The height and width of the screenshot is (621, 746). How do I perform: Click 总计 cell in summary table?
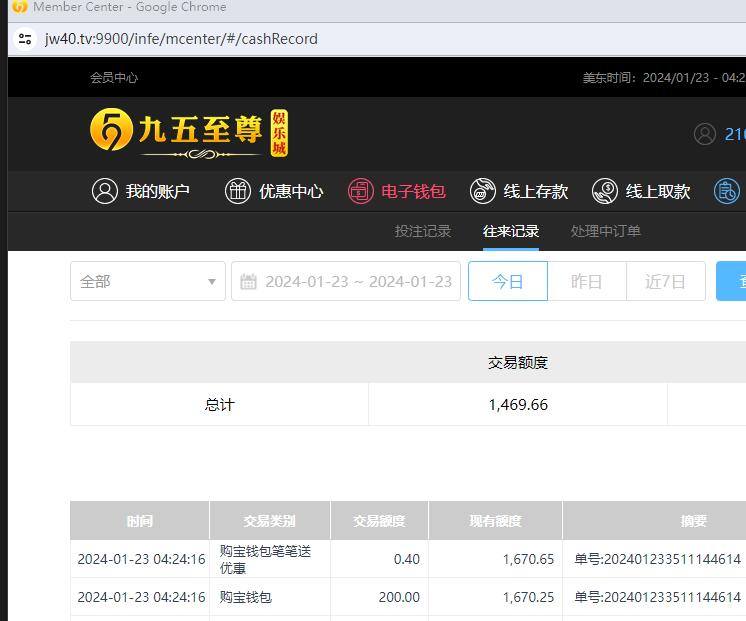point(219,404)
